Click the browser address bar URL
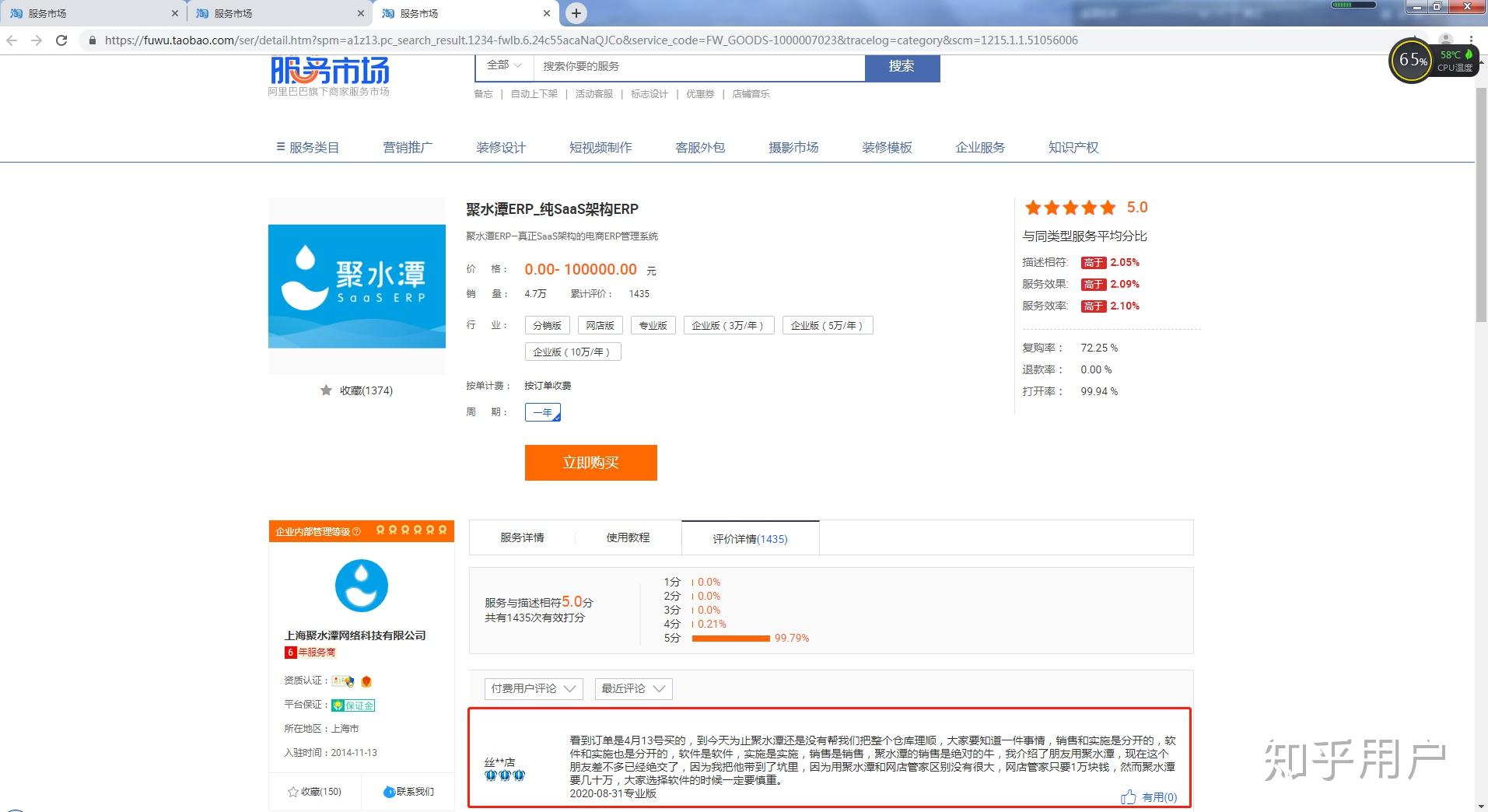Image resolution: width=1488 pixels, height=812 pixels. click(x=591, y=40)
